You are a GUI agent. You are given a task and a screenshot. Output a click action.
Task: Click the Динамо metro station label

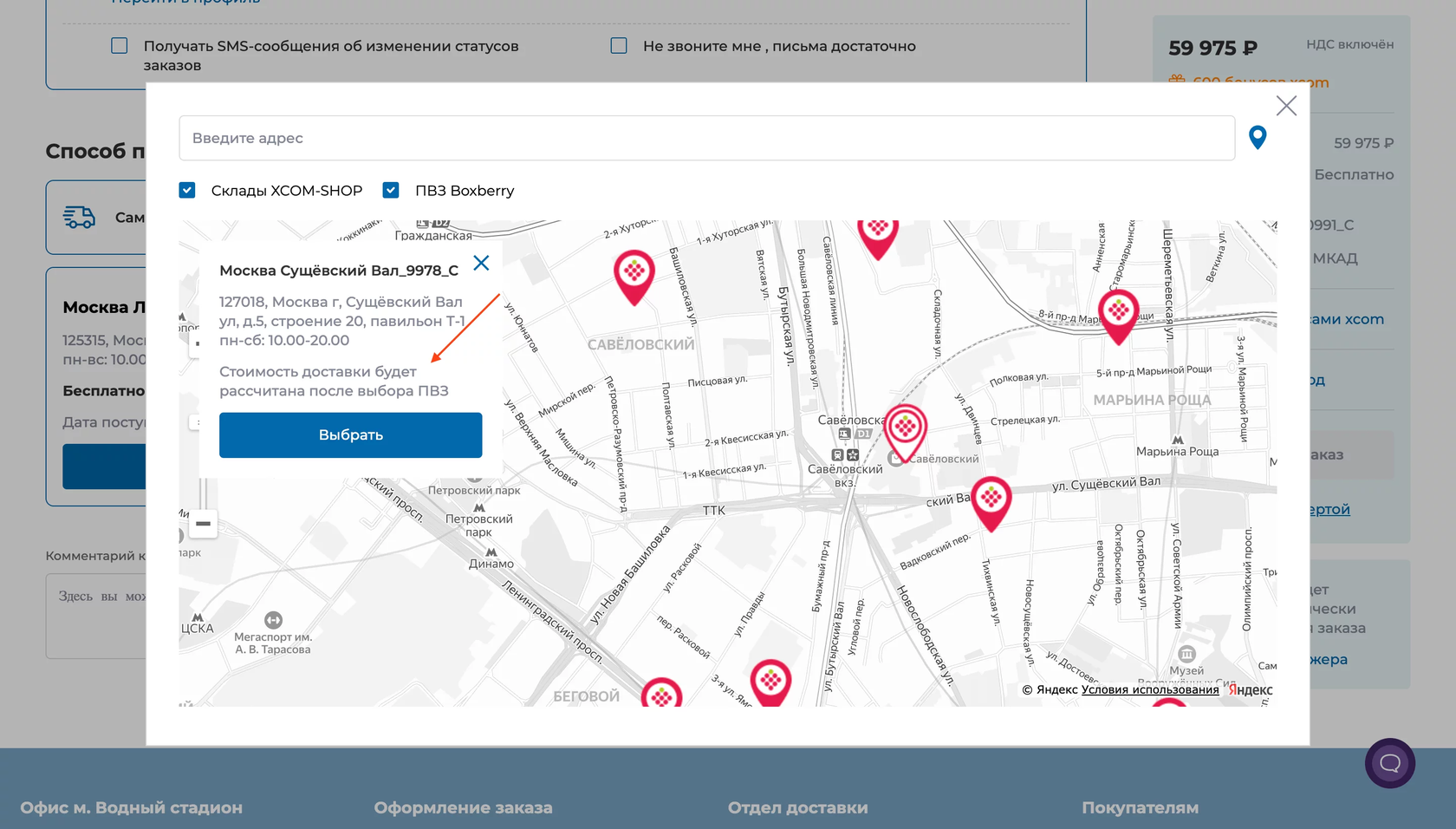point(491,563)
